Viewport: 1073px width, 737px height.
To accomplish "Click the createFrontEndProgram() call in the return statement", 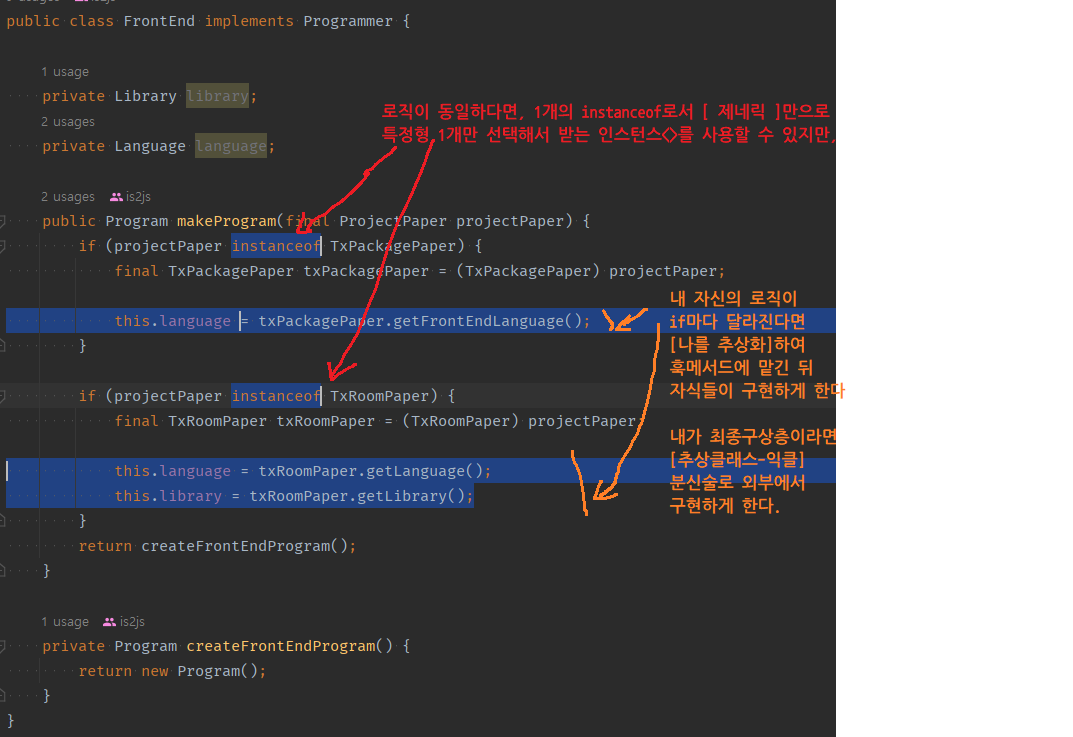I will click(x=244, y=546).
